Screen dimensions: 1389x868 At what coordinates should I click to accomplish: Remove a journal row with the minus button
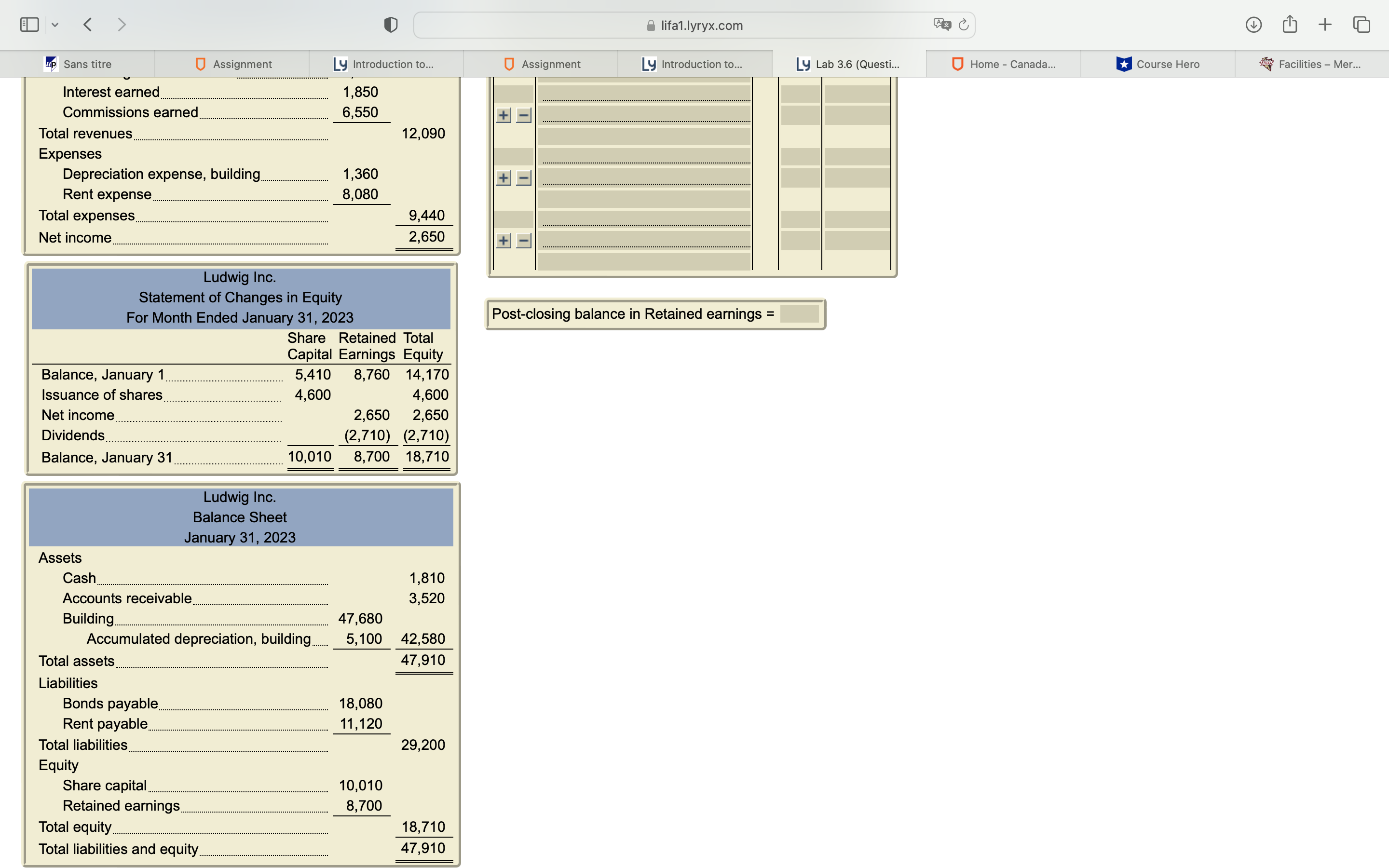pos(523,115)
